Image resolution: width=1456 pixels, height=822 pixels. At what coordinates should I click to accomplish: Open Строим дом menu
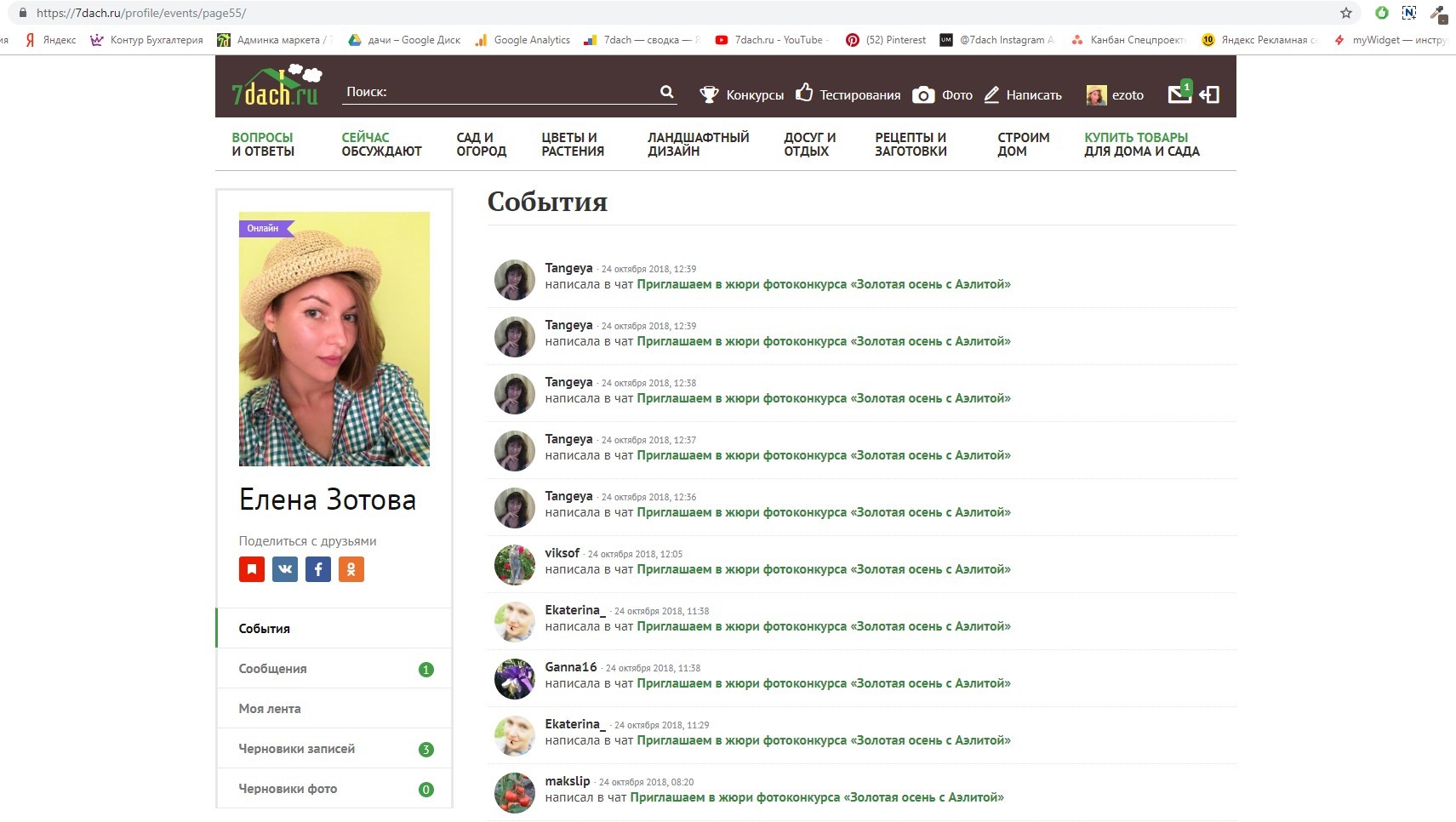tap(1023, 144)
